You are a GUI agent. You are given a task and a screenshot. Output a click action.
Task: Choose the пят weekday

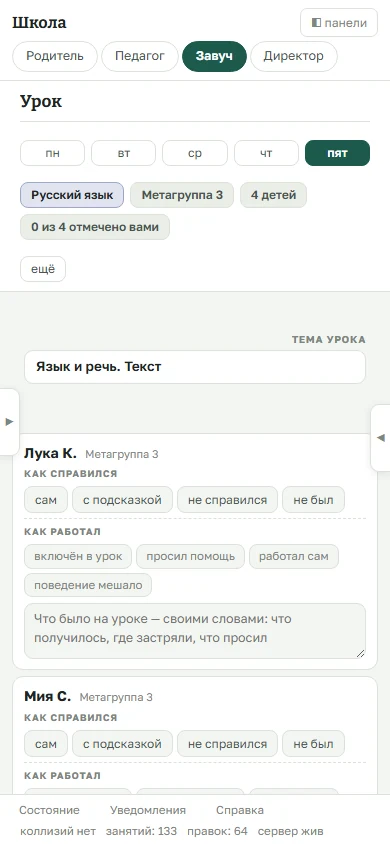coord(337,153)
